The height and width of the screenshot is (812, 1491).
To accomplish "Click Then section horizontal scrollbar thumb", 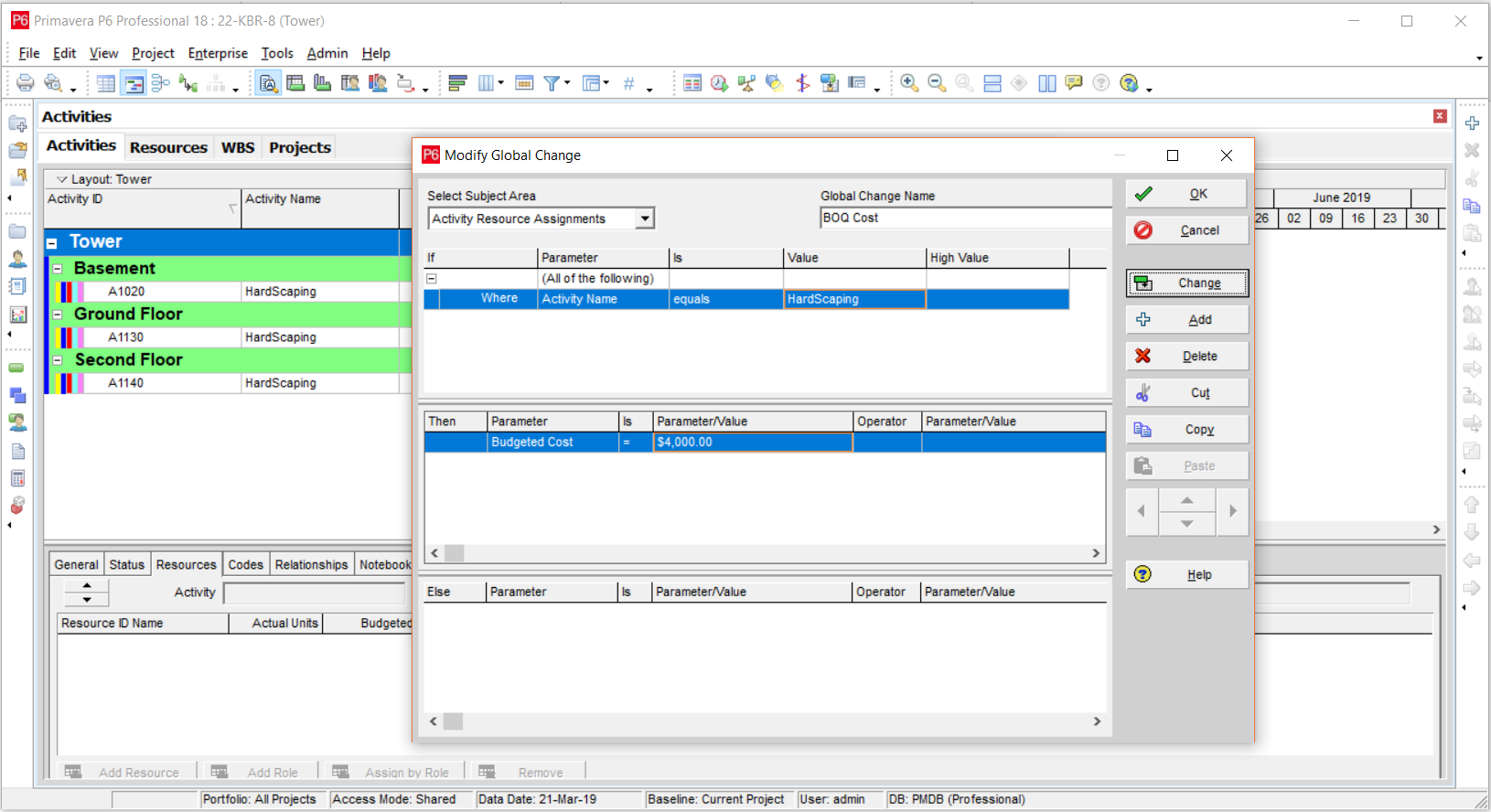I will click(455, 553).
